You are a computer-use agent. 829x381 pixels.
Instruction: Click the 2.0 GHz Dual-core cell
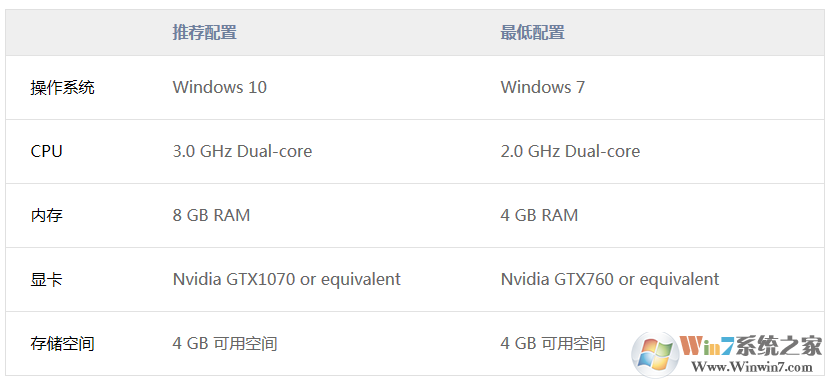pyautogui.click(x=570, y=152)
